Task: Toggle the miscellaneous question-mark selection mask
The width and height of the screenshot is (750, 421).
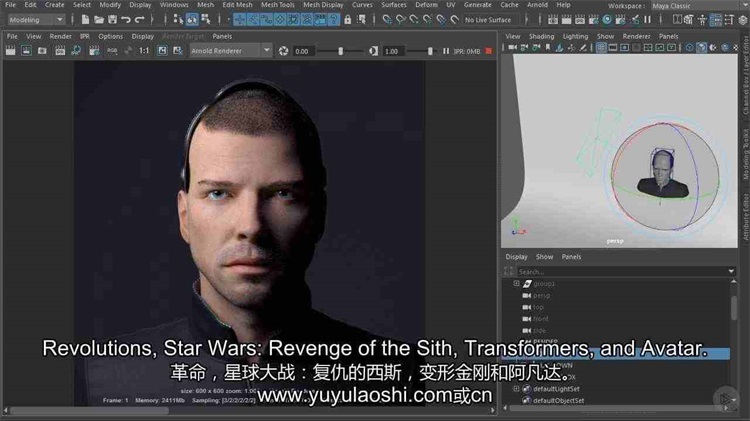Action: (x=333, y=20)
